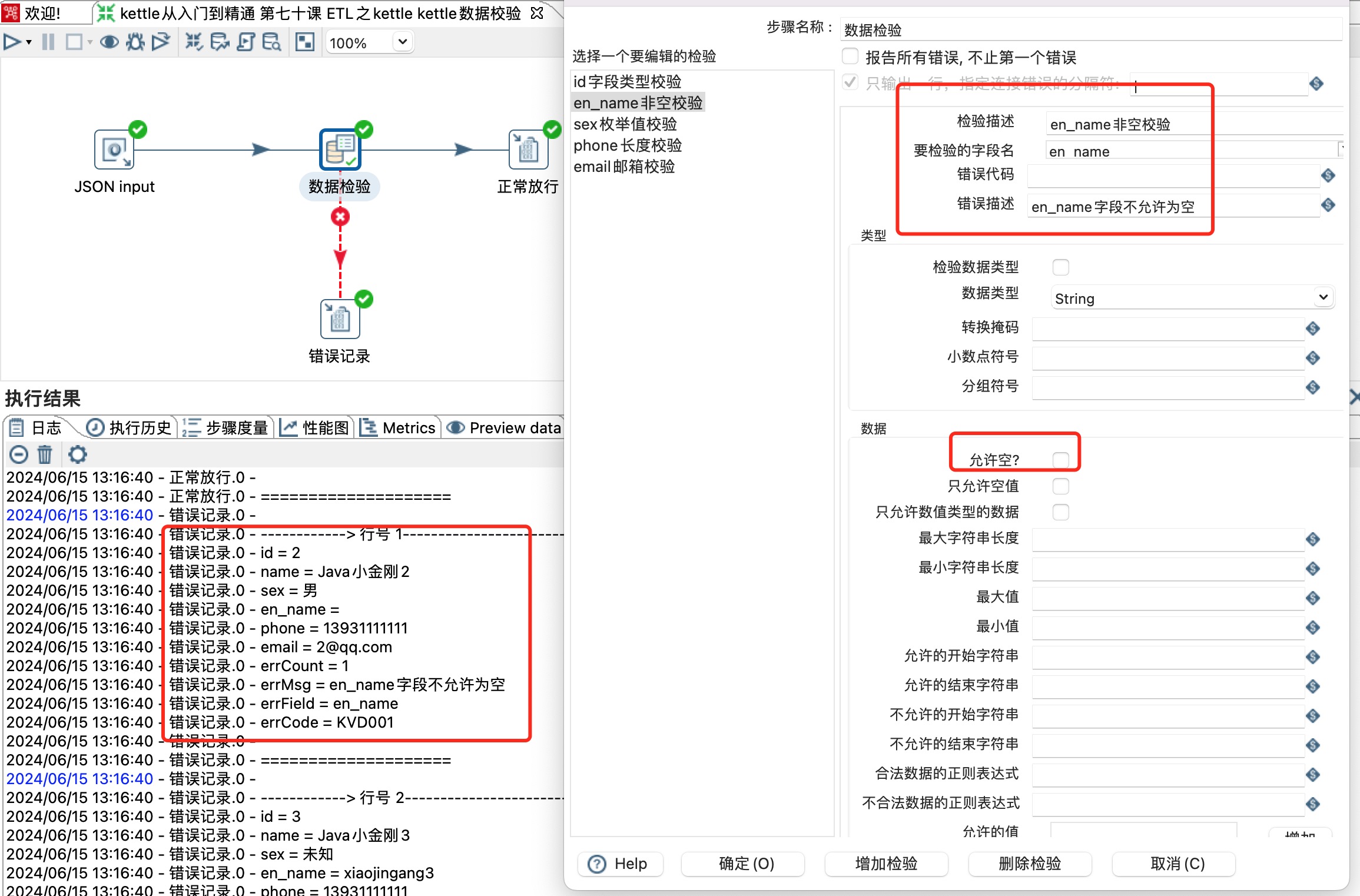This screenshot has width=1360, height=896.
Task: Click the Run transformation play icon
Action: (12, 42)
